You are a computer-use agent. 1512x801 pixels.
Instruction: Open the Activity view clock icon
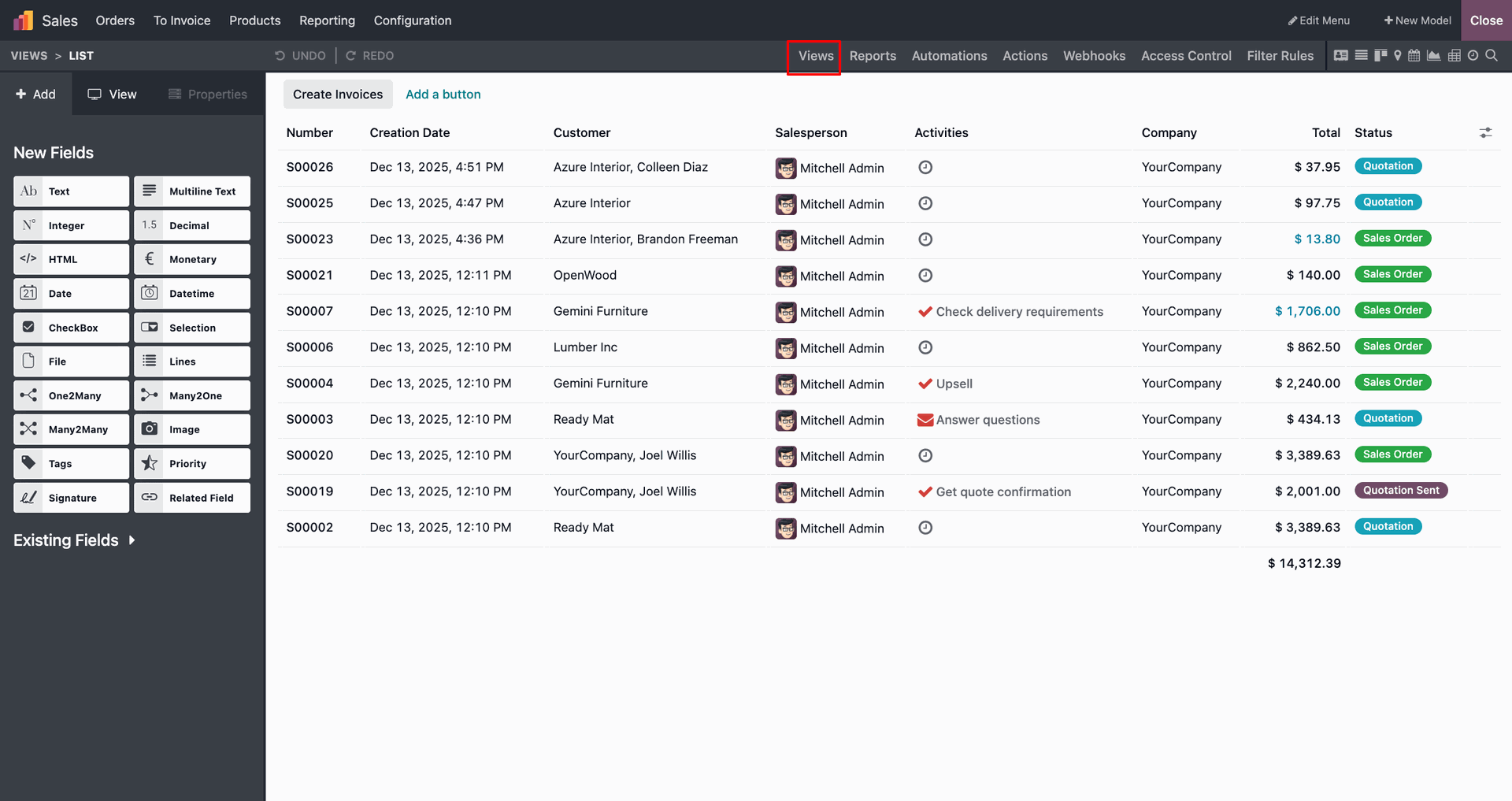pos(1473,55)
